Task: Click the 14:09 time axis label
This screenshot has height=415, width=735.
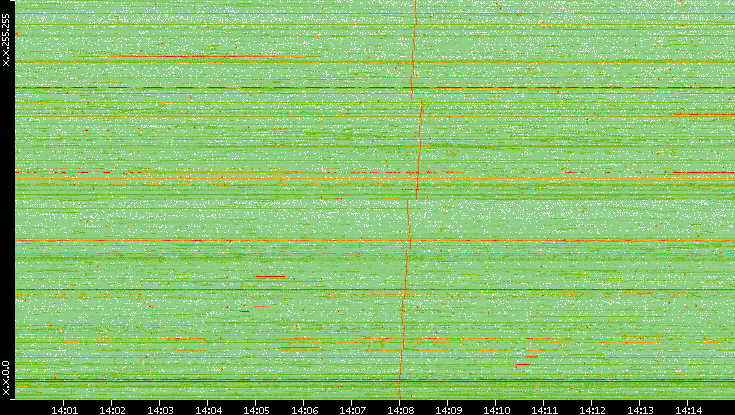Action: tap(448, 410)
